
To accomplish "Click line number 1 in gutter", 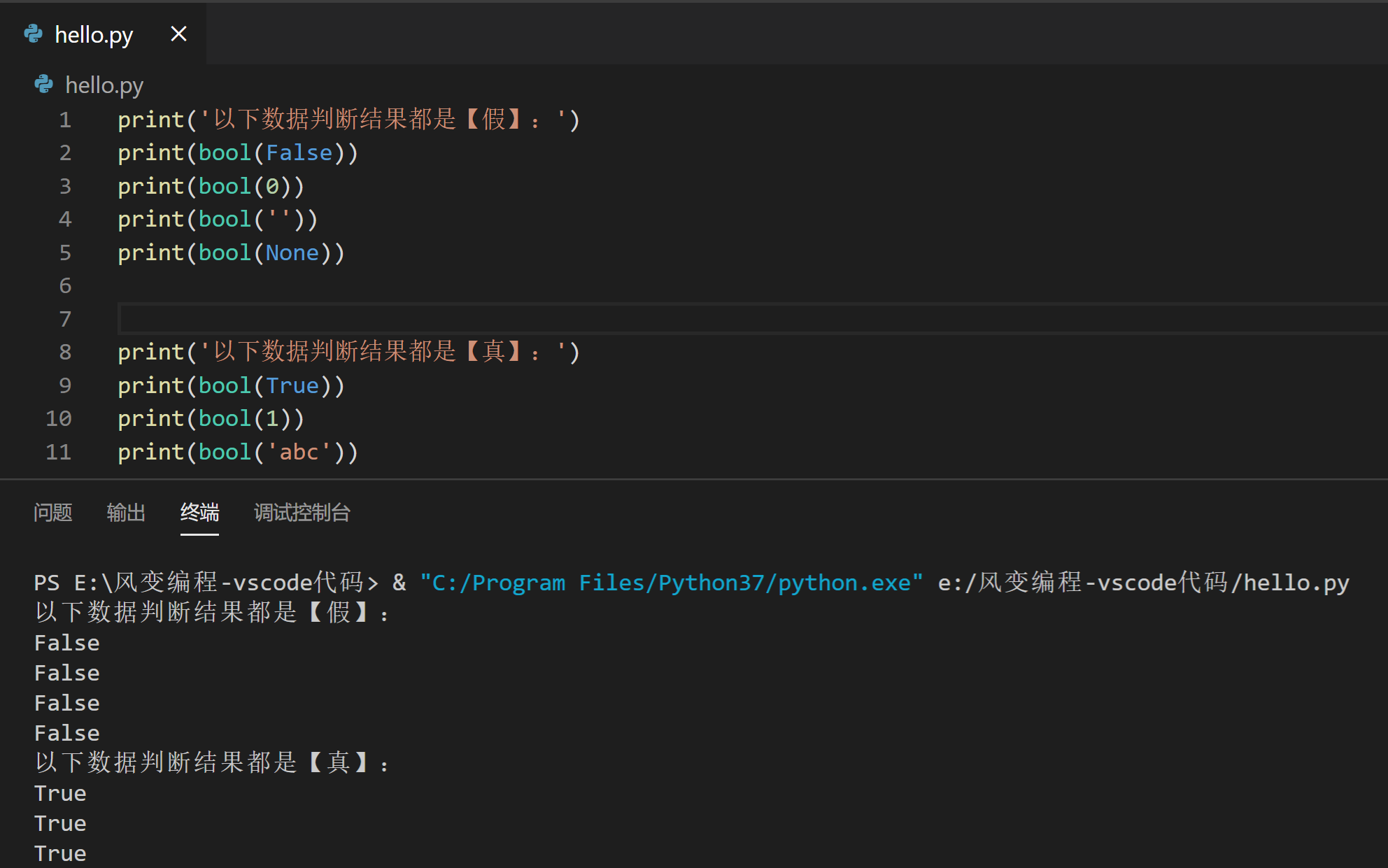I will click(65, 120).
